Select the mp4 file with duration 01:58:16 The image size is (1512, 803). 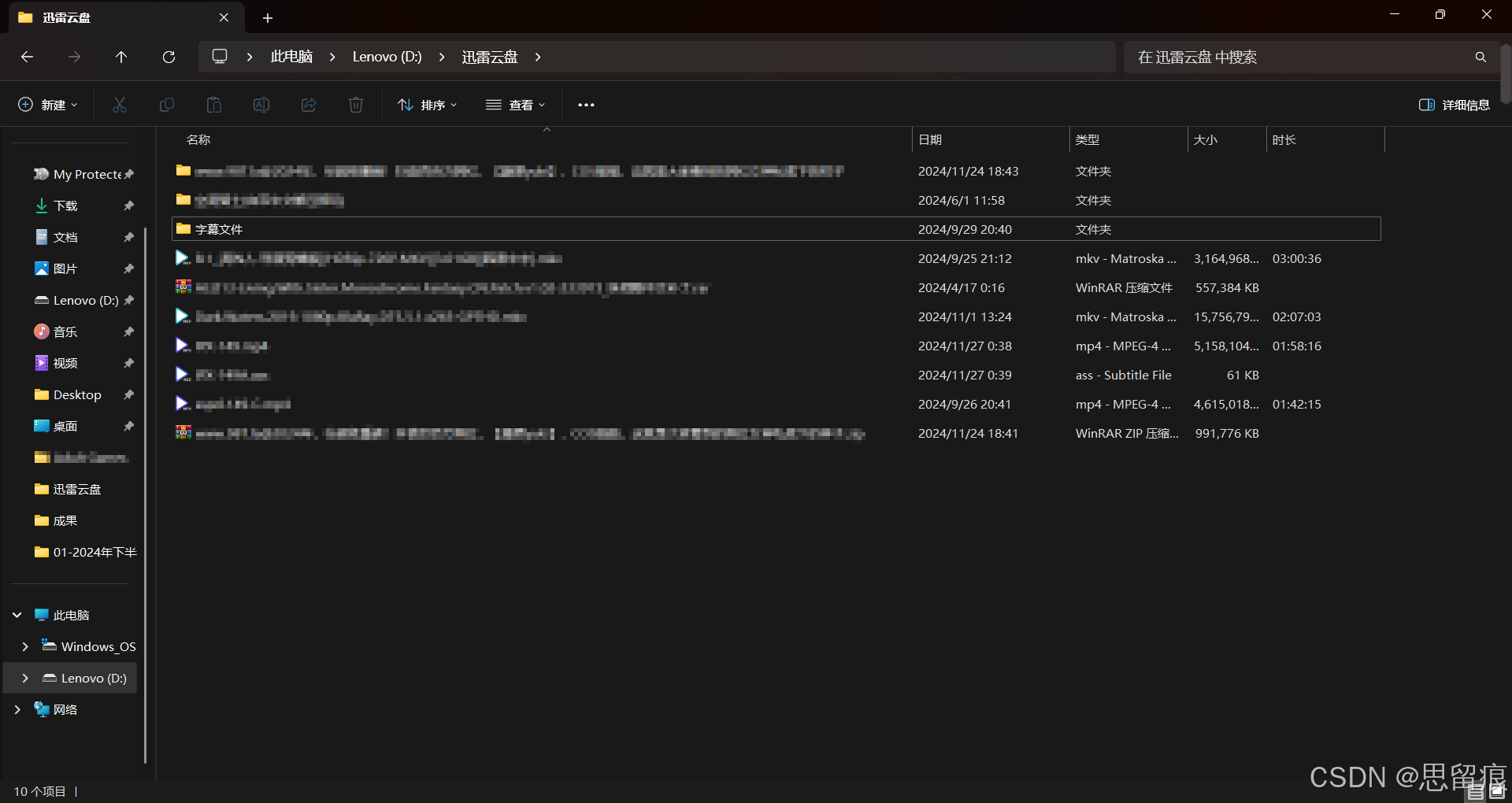pyautogui.click(x=776, y=346)
